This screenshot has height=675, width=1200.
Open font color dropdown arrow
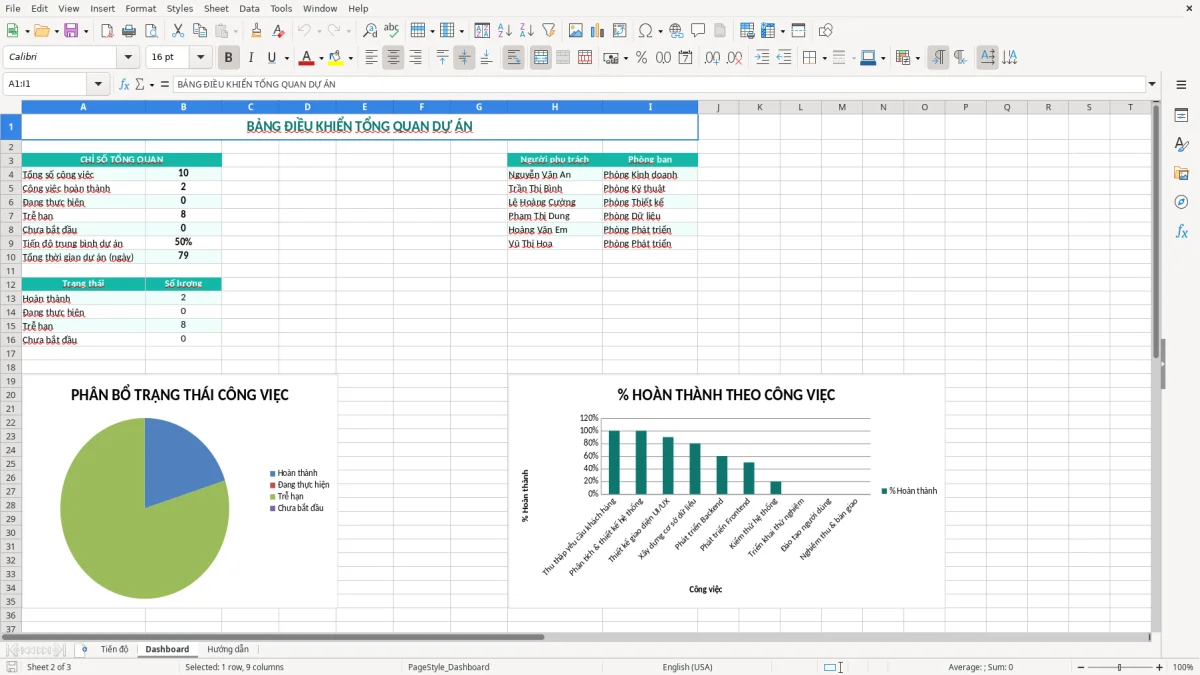[x=320, y=58]
